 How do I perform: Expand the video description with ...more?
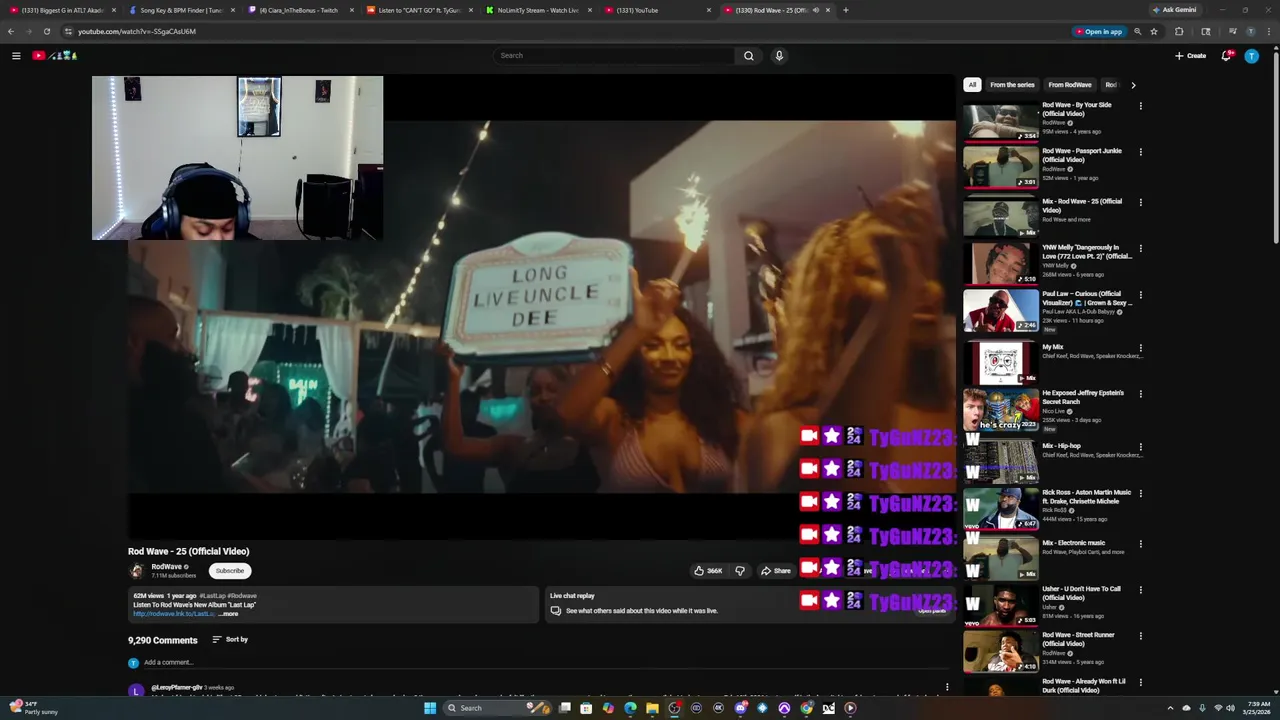(x=229, y=614)
